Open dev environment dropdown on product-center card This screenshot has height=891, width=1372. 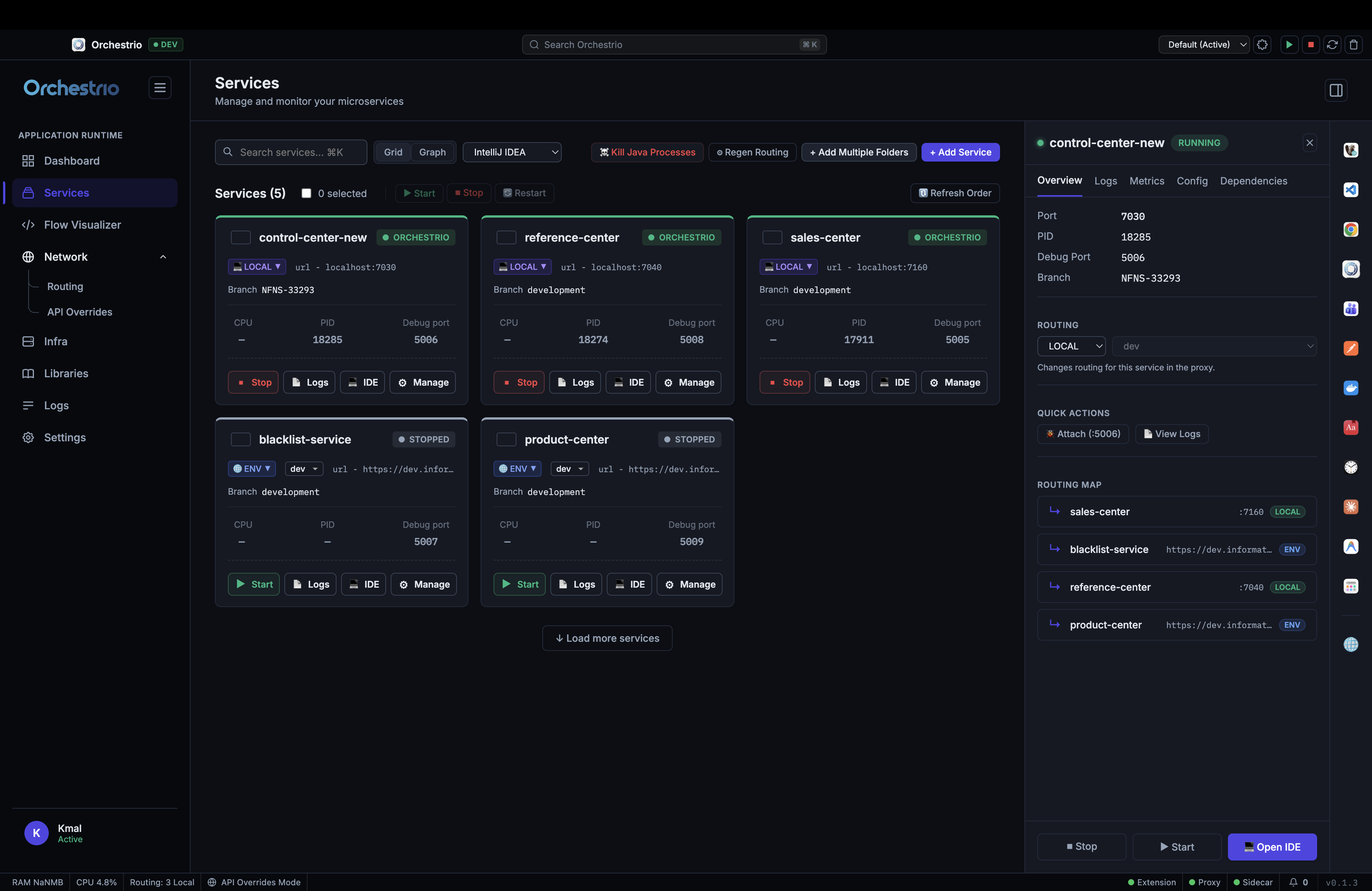pos(569,468)
